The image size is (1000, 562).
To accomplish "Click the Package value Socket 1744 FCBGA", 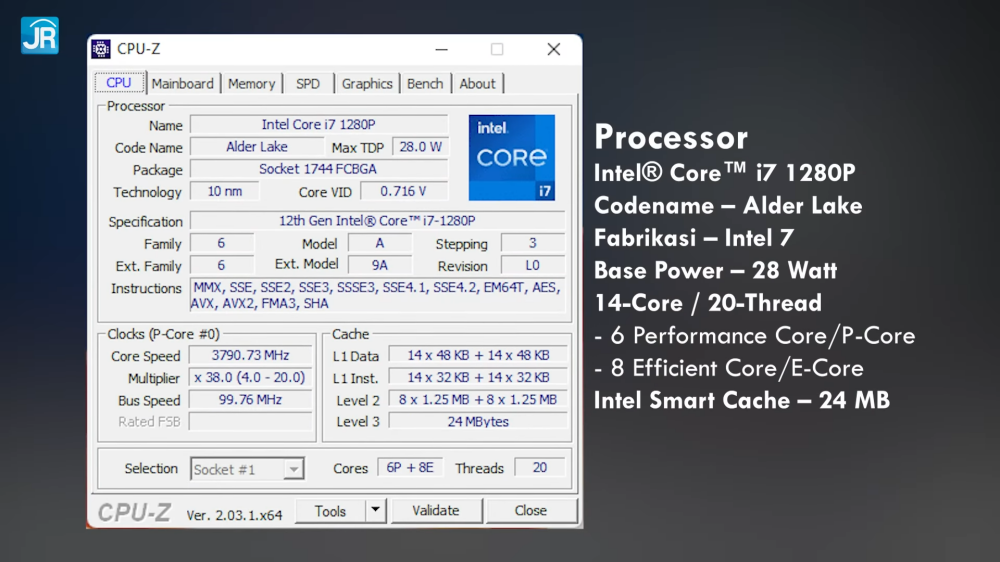I will [319, 169].
